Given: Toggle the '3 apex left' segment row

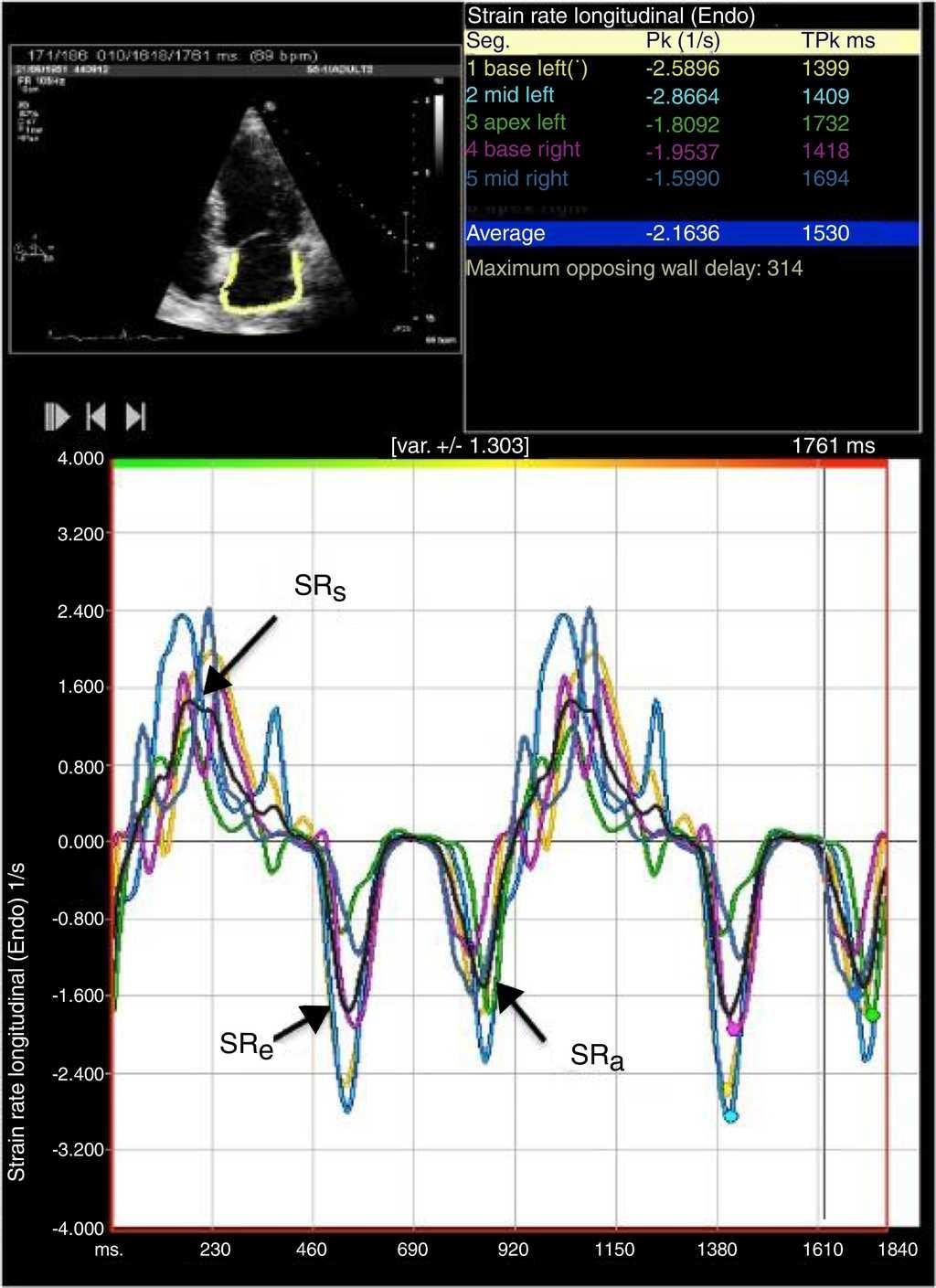Looking at the screenshot, I should pos(516,122).
